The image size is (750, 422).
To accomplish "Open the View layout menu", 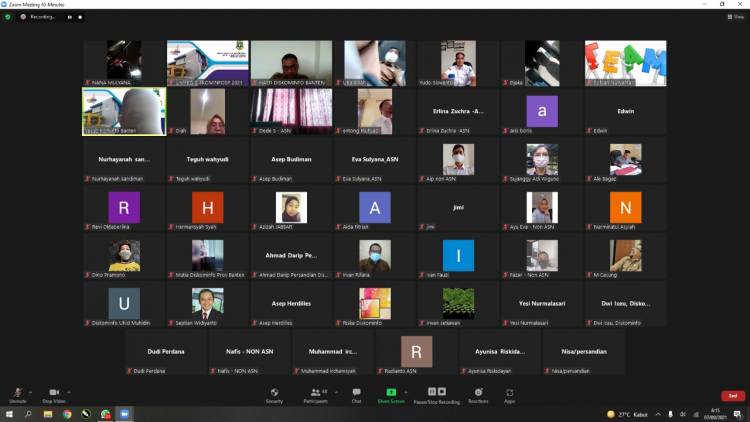I will (735, 17).
